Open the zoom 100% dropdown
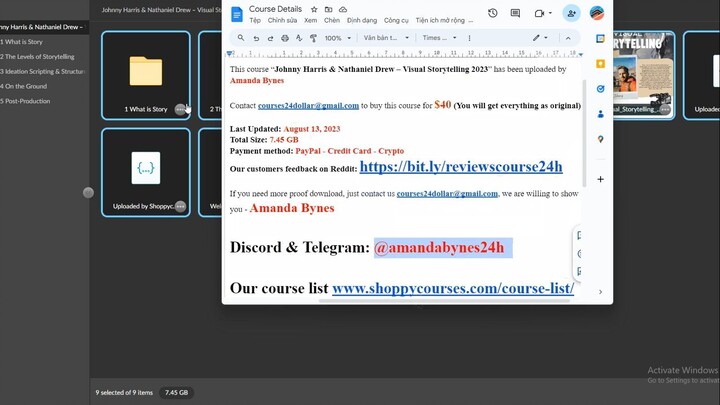Screen dimensions: 720x405 point(338,38)
